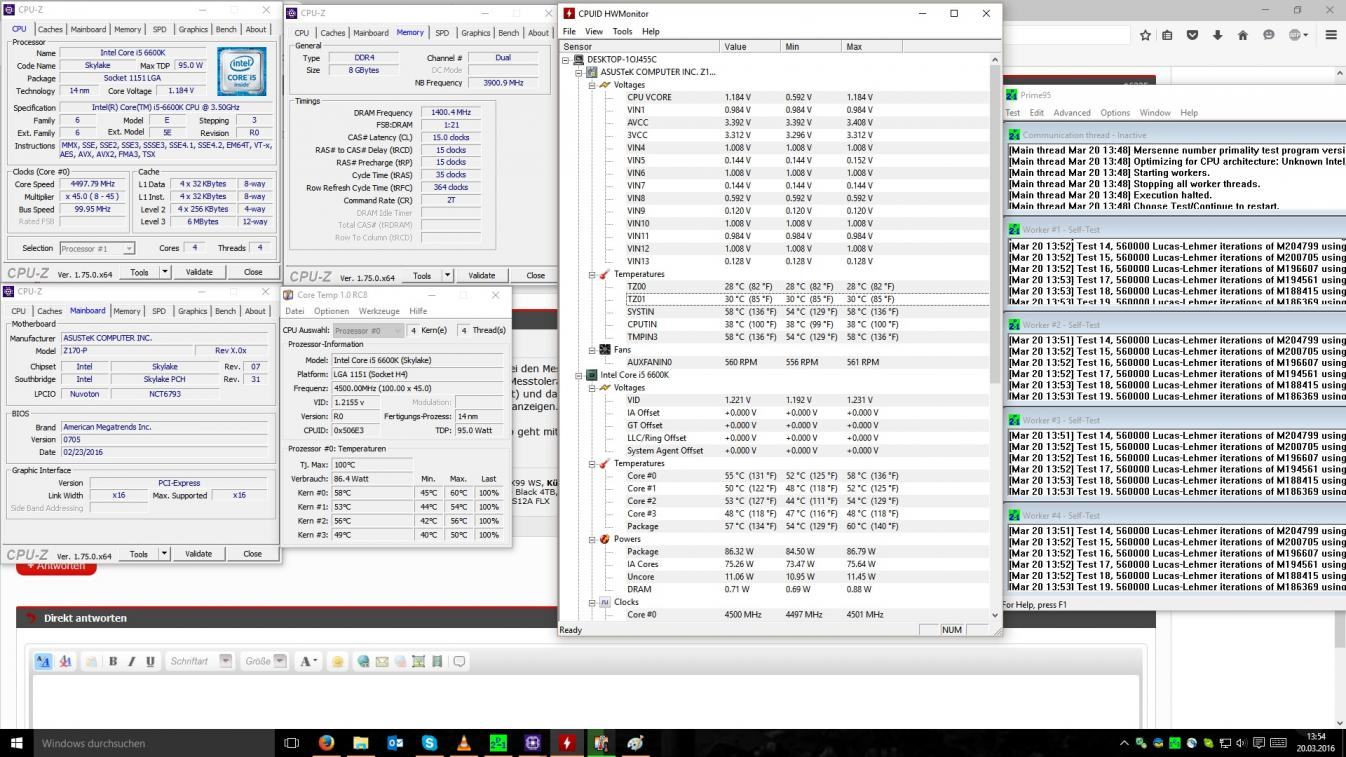
Task: Click the insert video filmstrip icon
Action: [437, 661]
